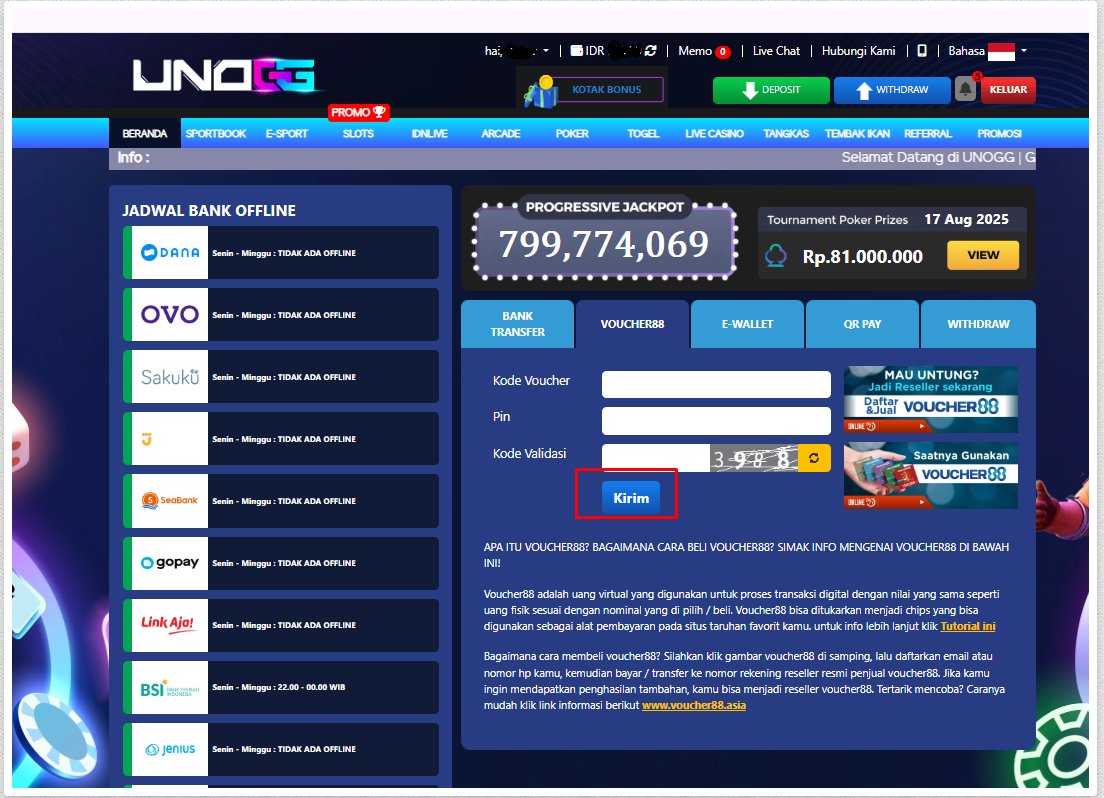Submit voucher with Kirim button

(631, 498)
